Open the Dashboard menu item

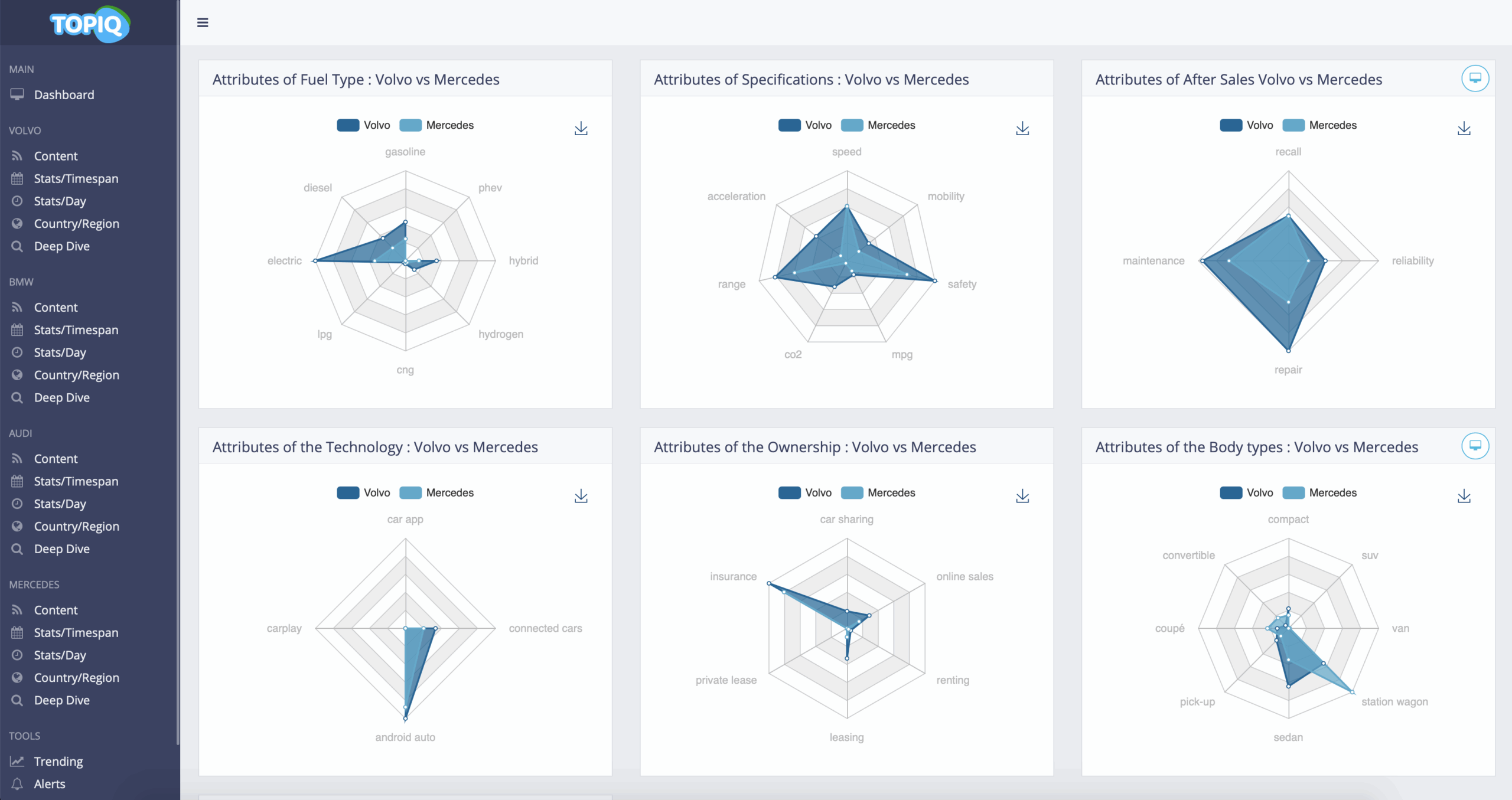point(64,94)
